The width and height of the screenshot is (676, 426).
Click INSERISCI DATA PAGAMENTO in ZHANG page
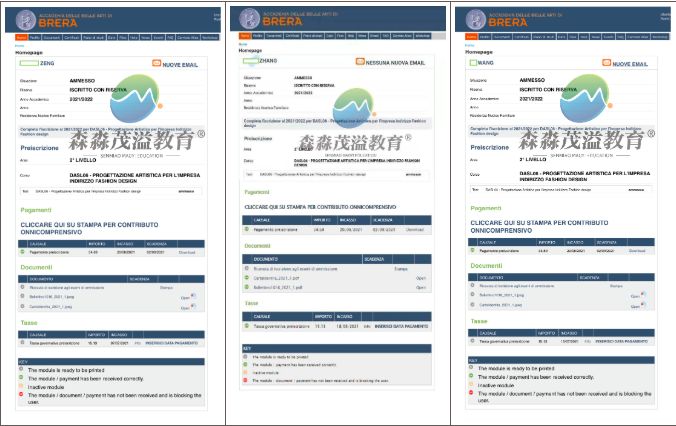click(401, 326)
